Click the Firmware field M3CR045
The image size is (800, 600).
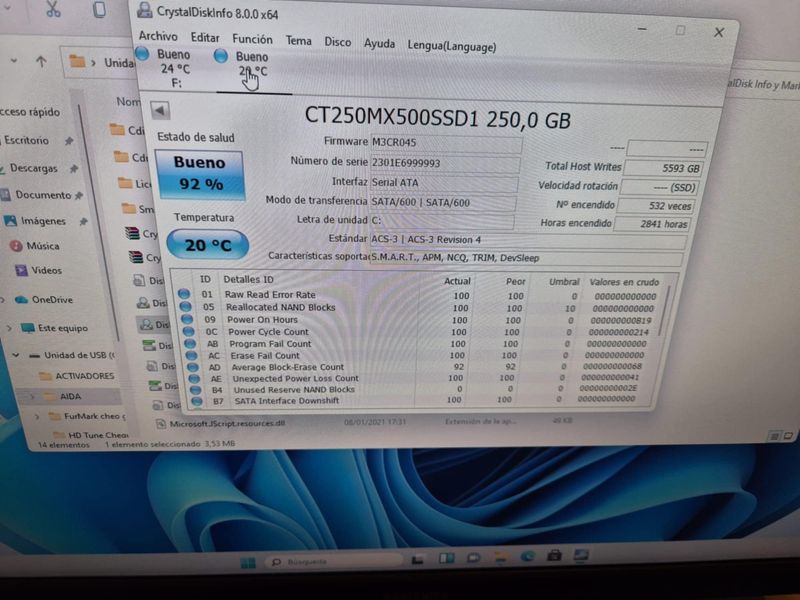click(x=445, y=143)
